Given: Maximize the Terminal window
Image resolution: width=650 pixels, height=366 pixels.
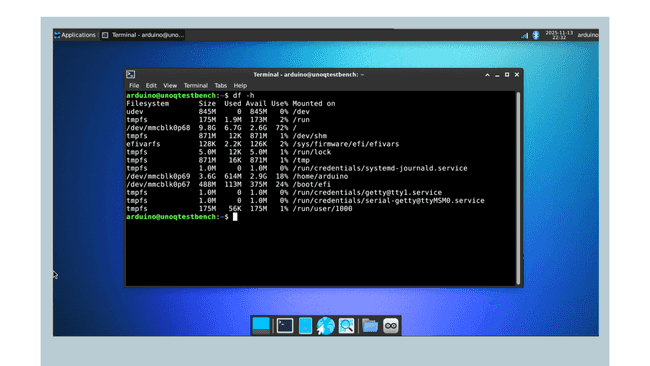Looking at the screenshot, I should click(x=507, y=75).
